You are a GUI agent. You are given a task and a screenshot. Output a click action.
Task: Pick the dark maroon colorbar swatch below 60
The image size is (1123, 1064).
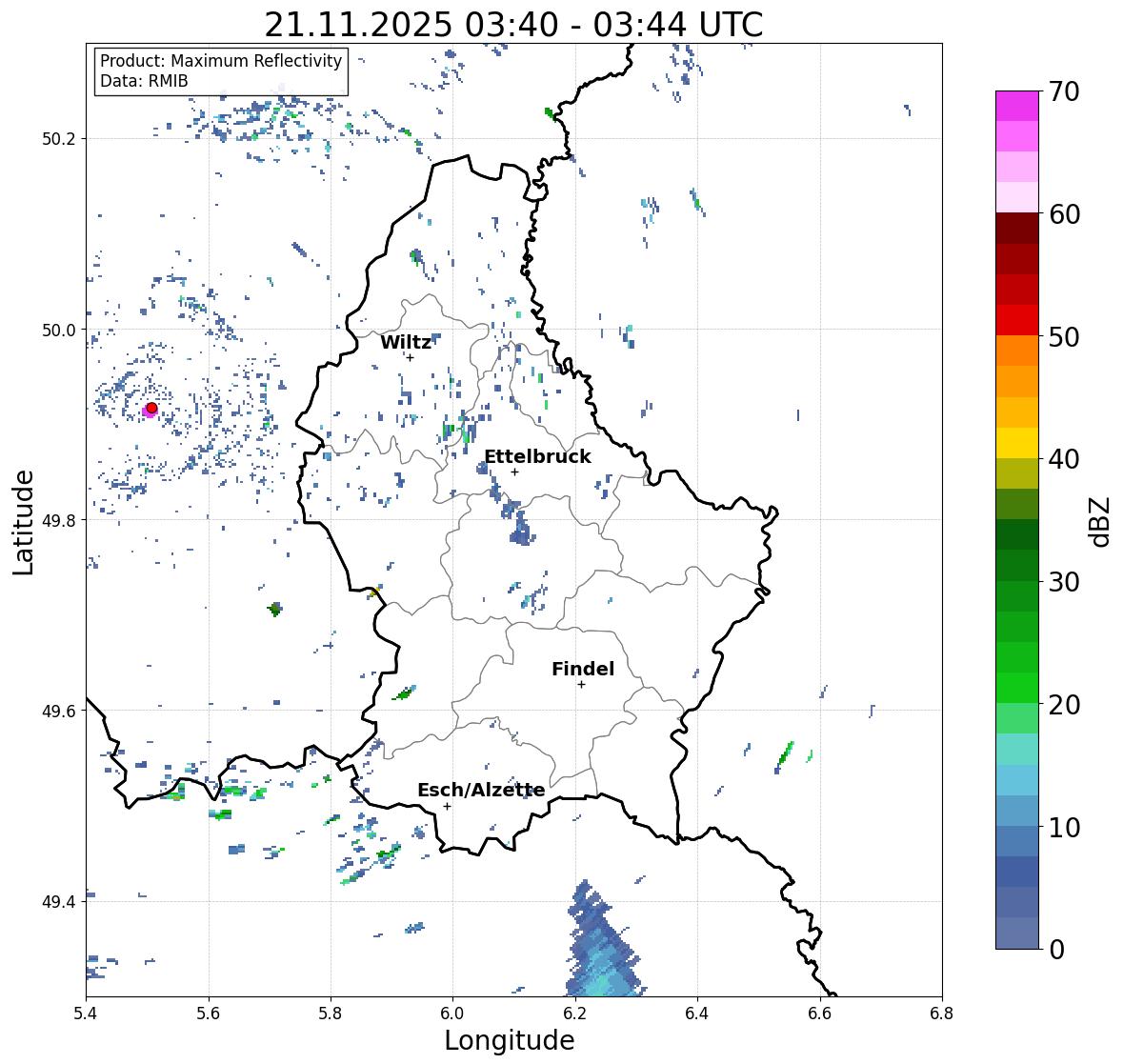point(1017,229)
